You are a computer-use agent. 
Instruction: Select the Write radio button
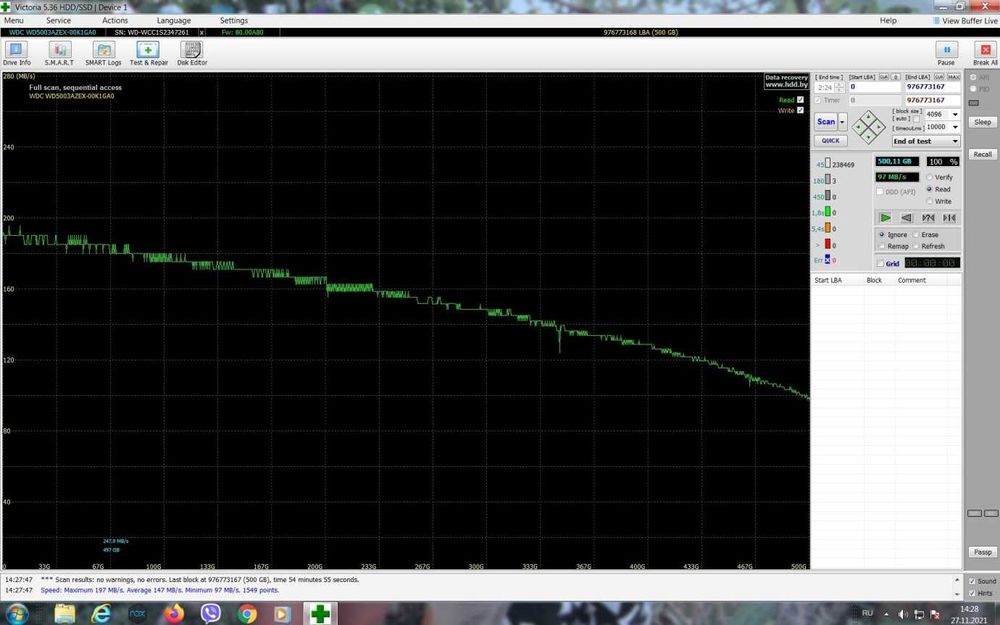click(930, 201)
